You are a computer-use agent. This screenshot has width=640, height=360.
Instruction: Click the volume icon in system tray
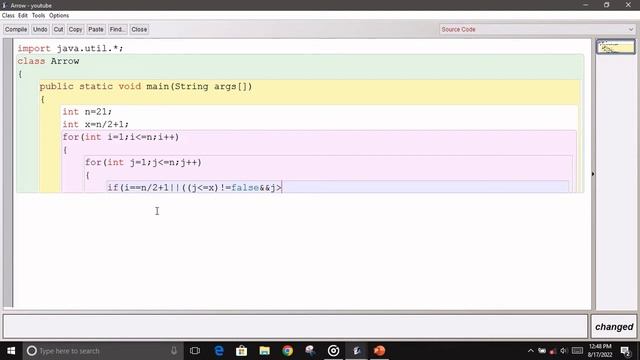click(564, 351)
